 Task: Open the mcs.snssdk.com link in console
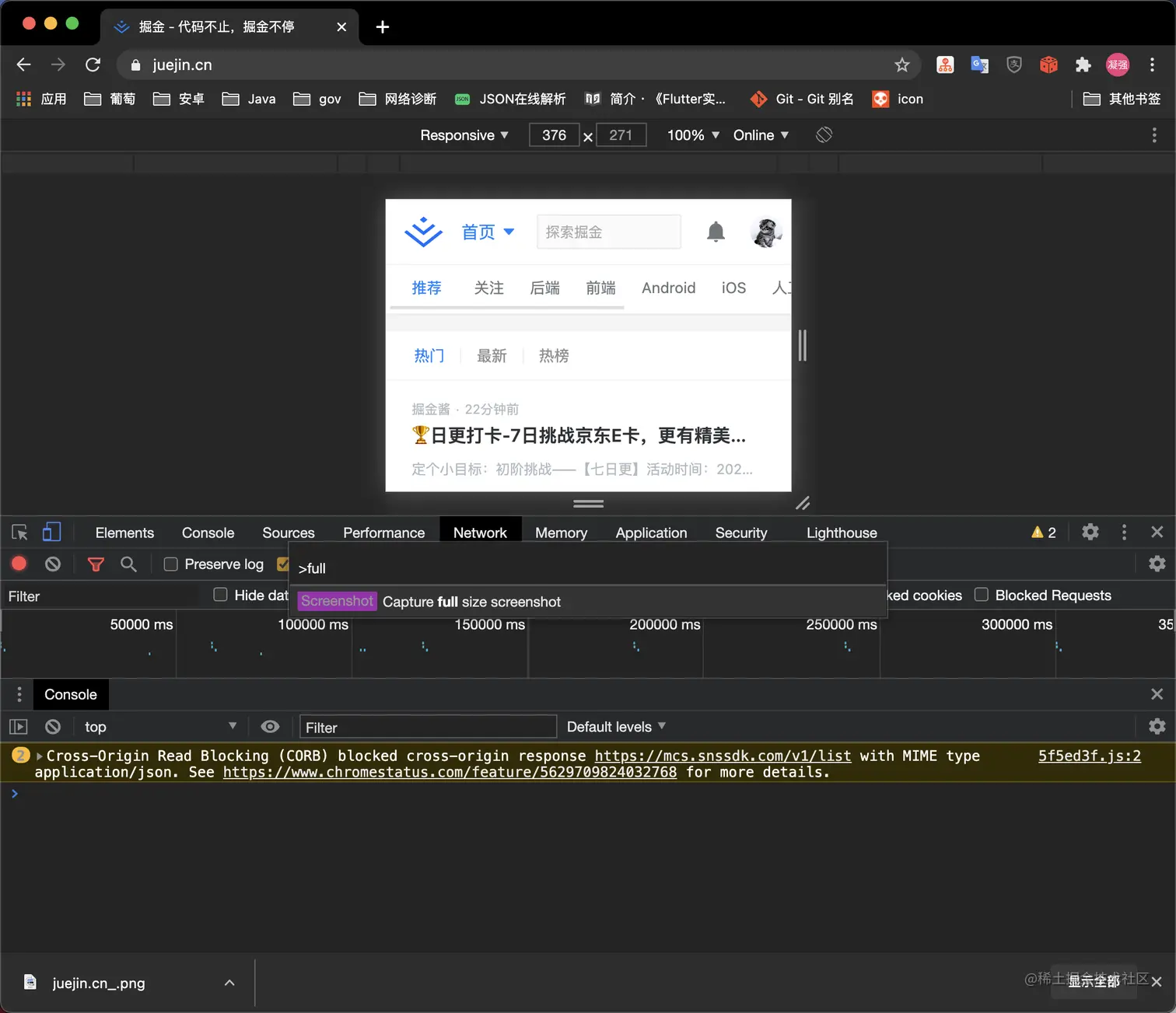point(723,756)
